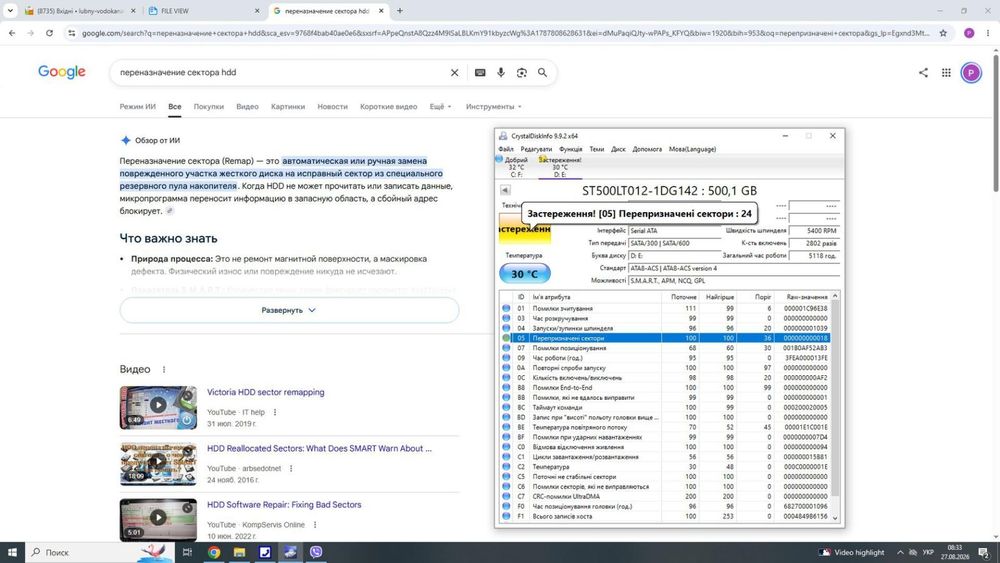Open the Chrome profile icon in the toolbar
1000x563 pixels.
point(969,33)
